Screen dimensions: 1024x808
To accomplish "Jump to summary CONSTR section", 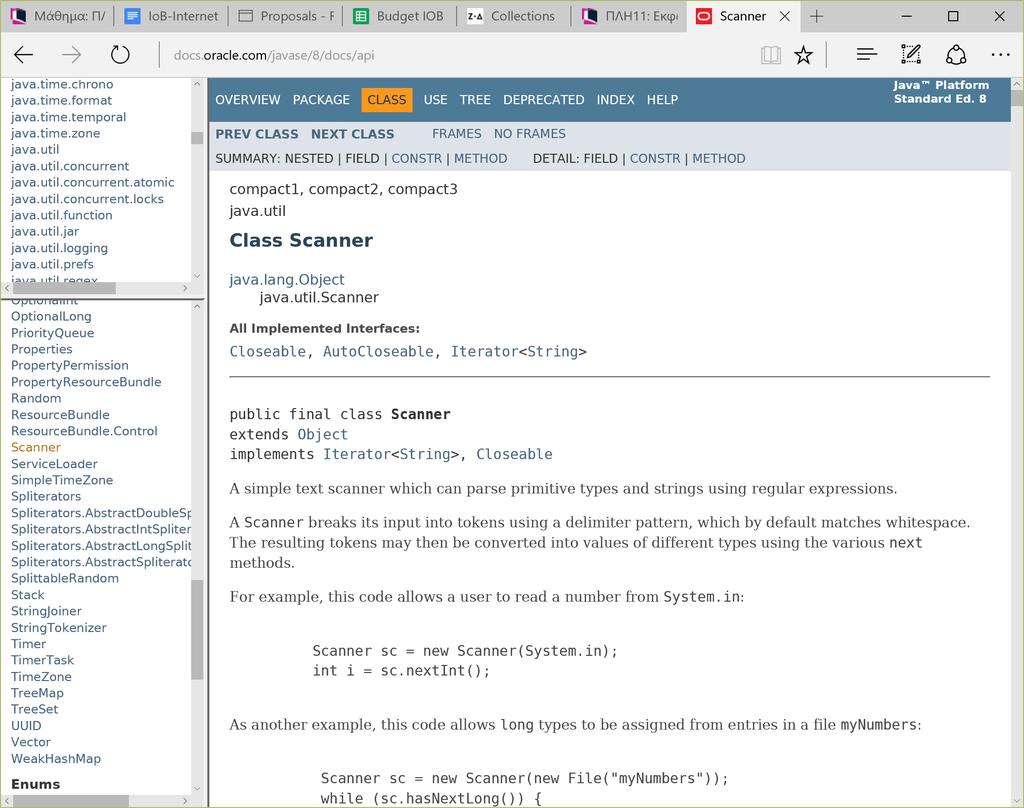I will pos(417,159).
